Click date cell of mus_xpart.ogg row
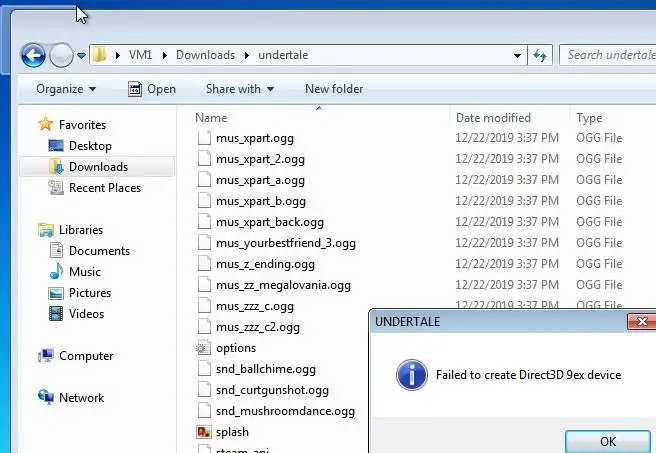Image resolution: width=656 pixels, height=453 pixels. pos(507,138)
